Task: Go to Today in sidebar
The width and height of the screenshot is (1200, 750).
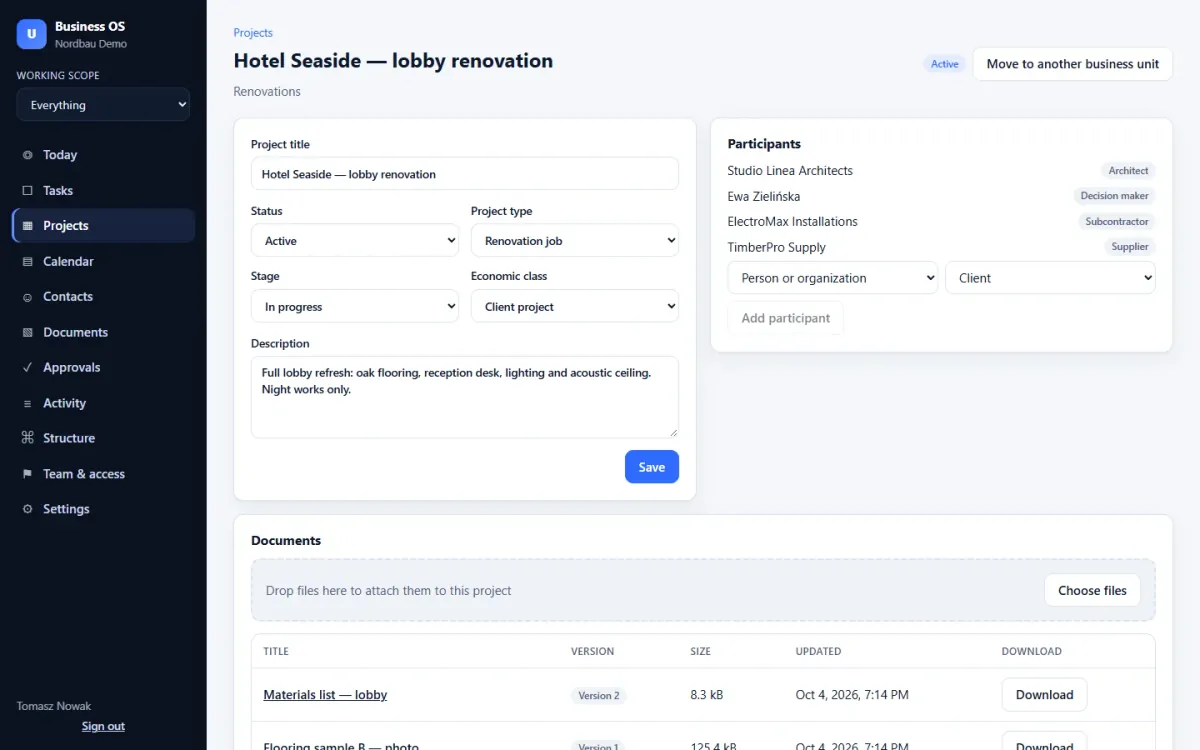Action: pos(103,155)
